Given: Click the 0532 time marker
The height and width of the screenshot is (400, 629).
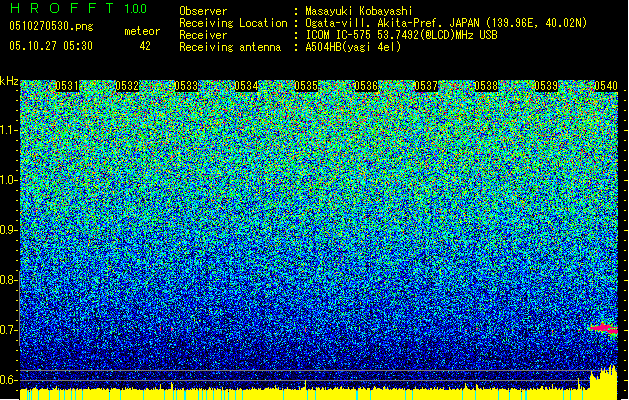Looking at the screenshot, I should coord(127,86).
